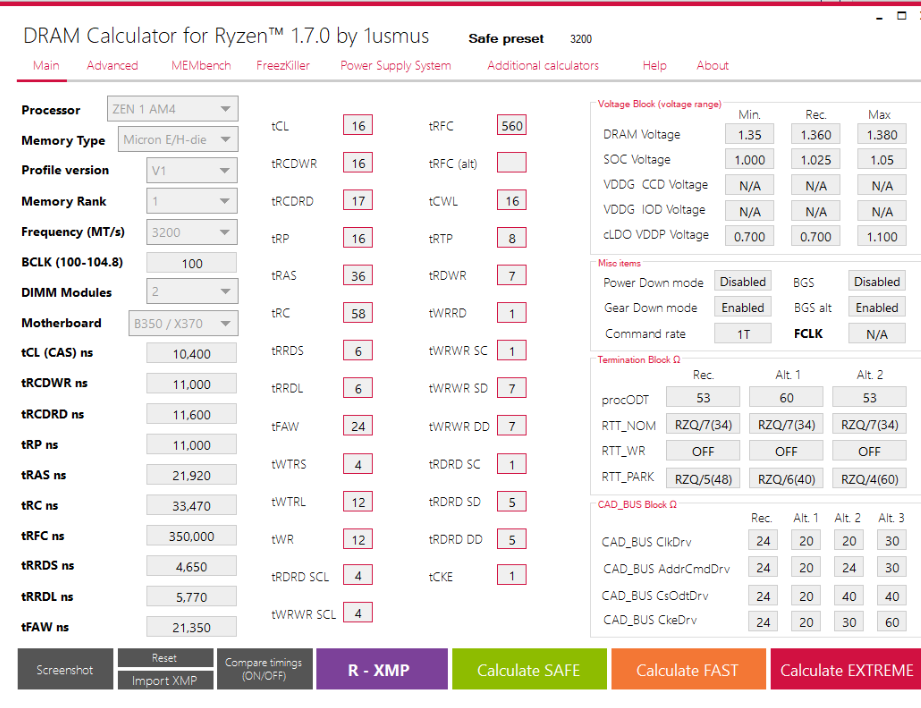Click RTT_WR Rec. value OFF
The width and height of the screenshot is (921, 708).
point(703,451)
